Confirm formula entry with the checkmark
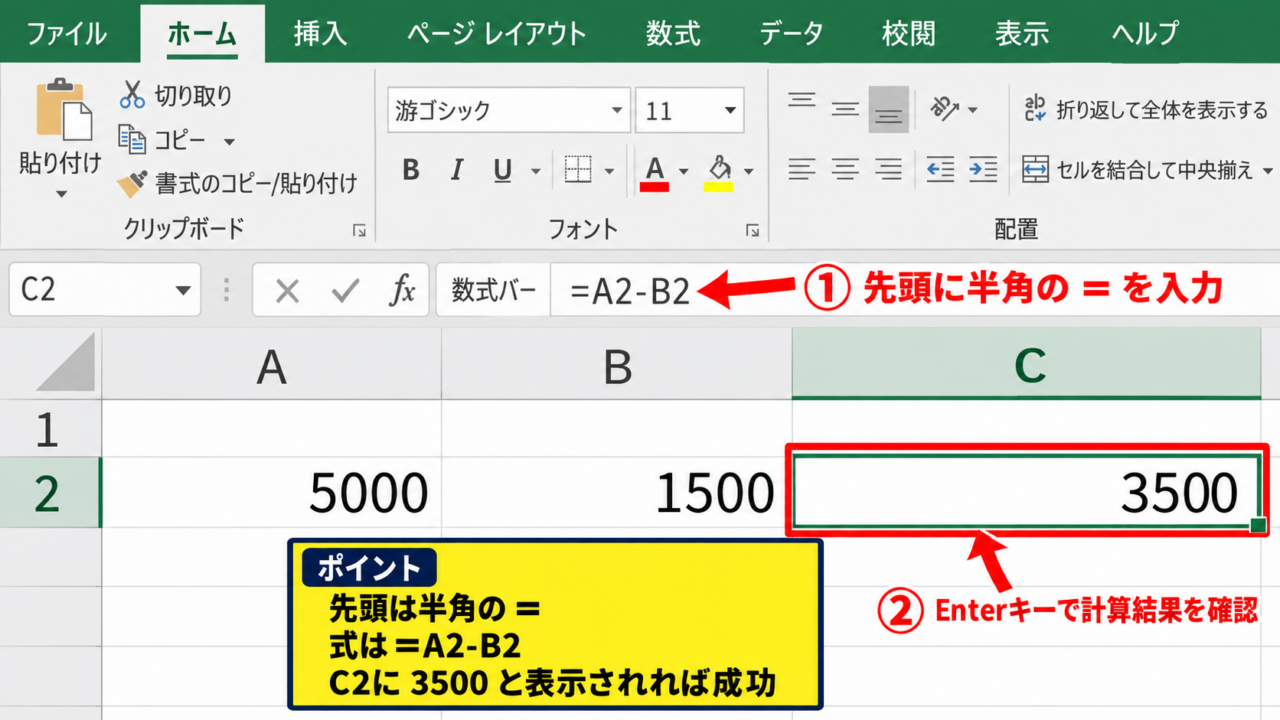 pos(346,291)
